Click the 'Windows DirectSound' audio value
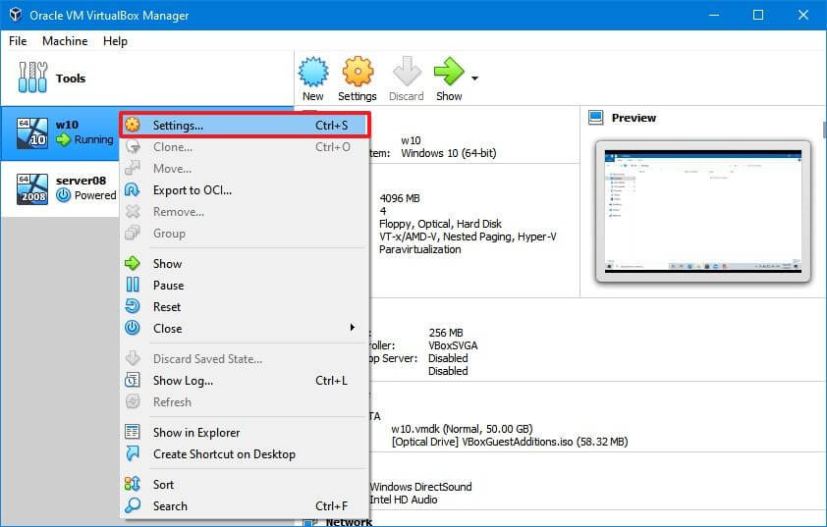 coord(421,487)
